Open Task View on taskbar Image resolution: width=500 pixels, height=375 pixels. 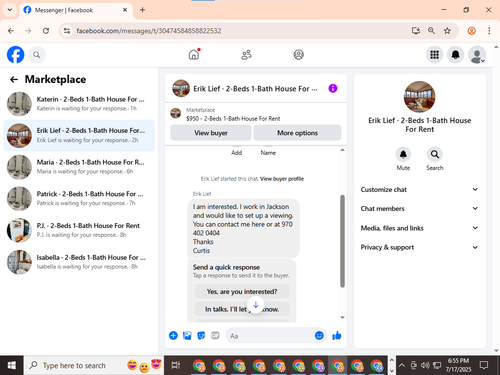pos(176,365)
